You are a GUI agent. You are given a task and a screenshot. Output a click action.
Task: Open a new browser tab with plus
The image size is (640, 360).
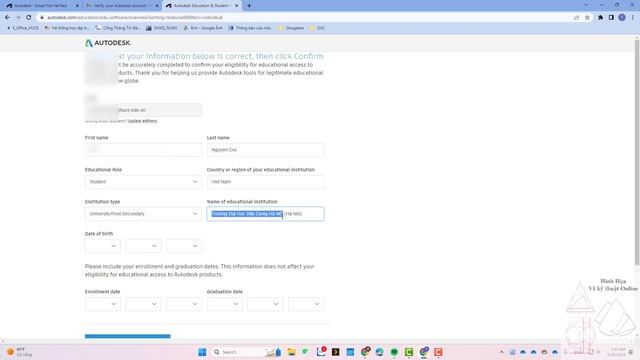[x=249, y=6]
